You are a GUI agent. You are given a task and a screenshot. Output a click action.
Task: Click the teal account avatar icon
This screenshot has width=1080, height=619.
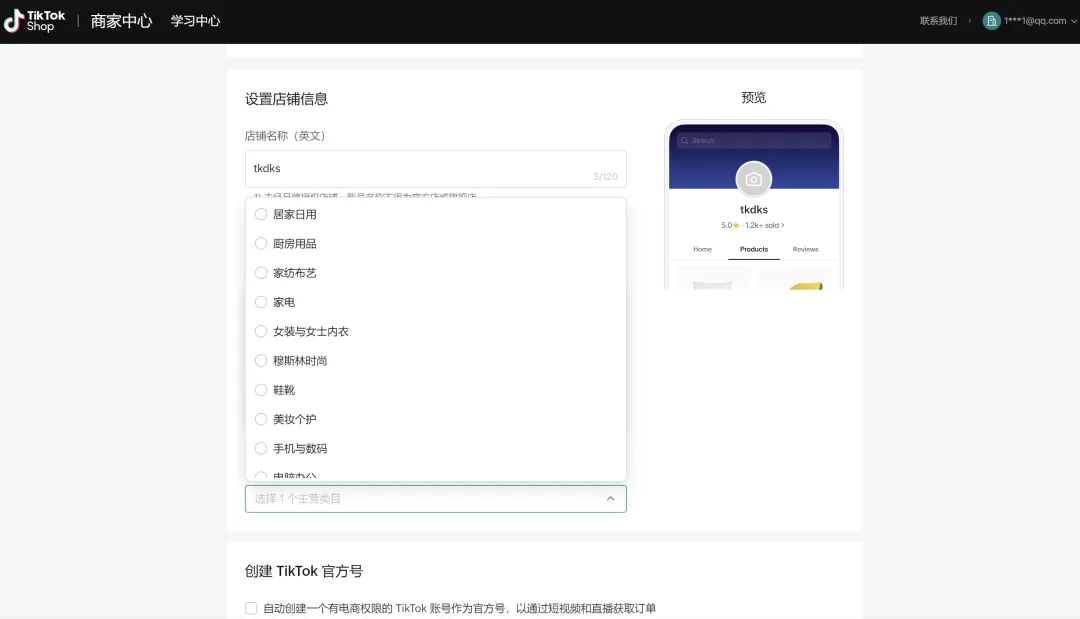[990, 20]
